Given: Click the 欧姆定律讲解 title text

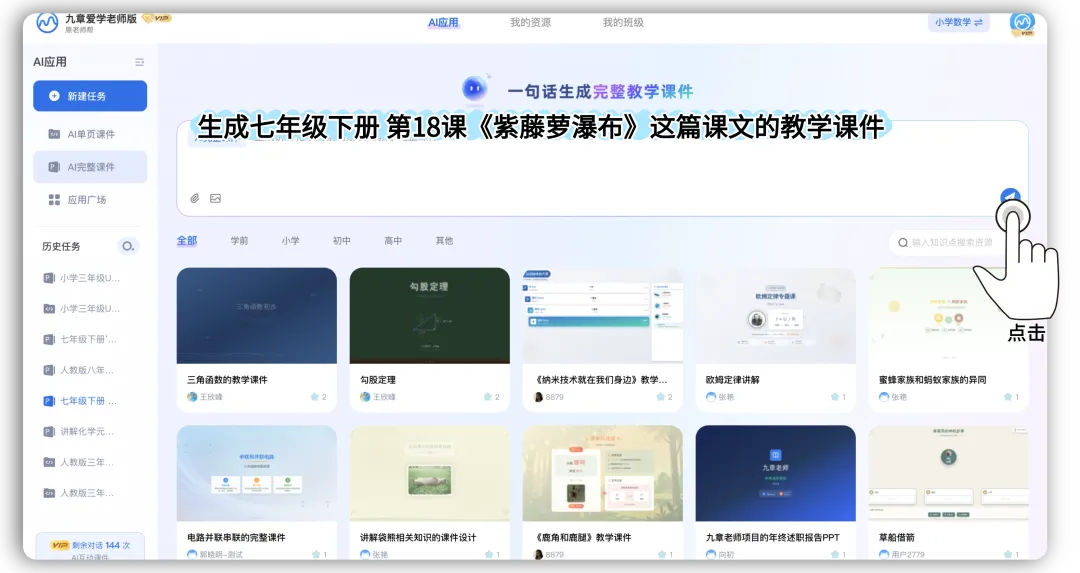Looking at the screenshot, I should [732, 379].
